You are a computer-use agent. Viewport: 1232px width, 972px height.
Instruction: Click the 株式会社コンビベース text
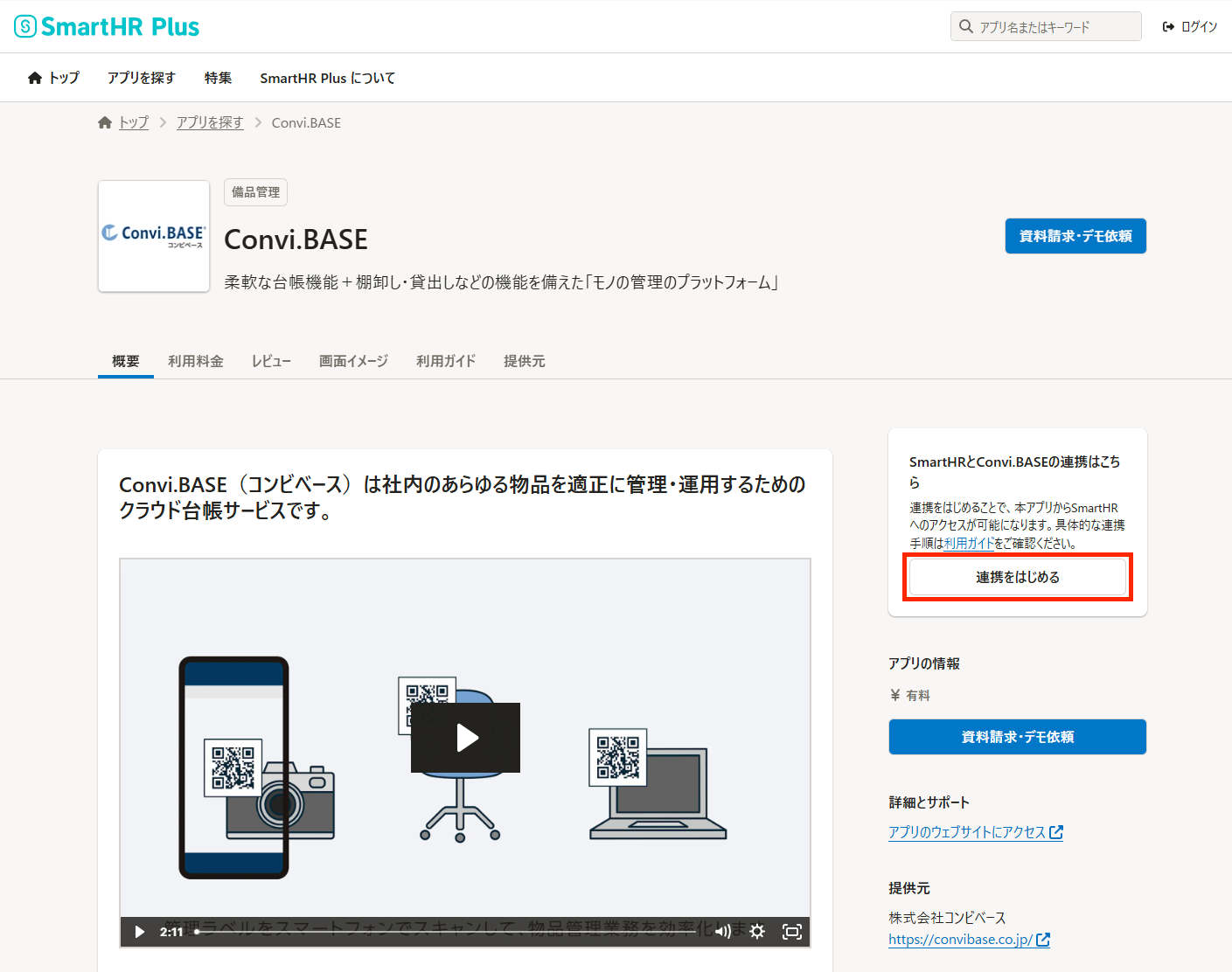pos(948,918)
